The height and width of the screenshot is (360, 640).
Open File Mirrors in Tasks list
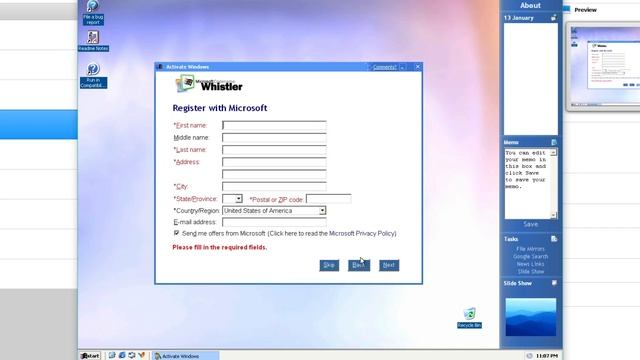(x=530, y=249)
